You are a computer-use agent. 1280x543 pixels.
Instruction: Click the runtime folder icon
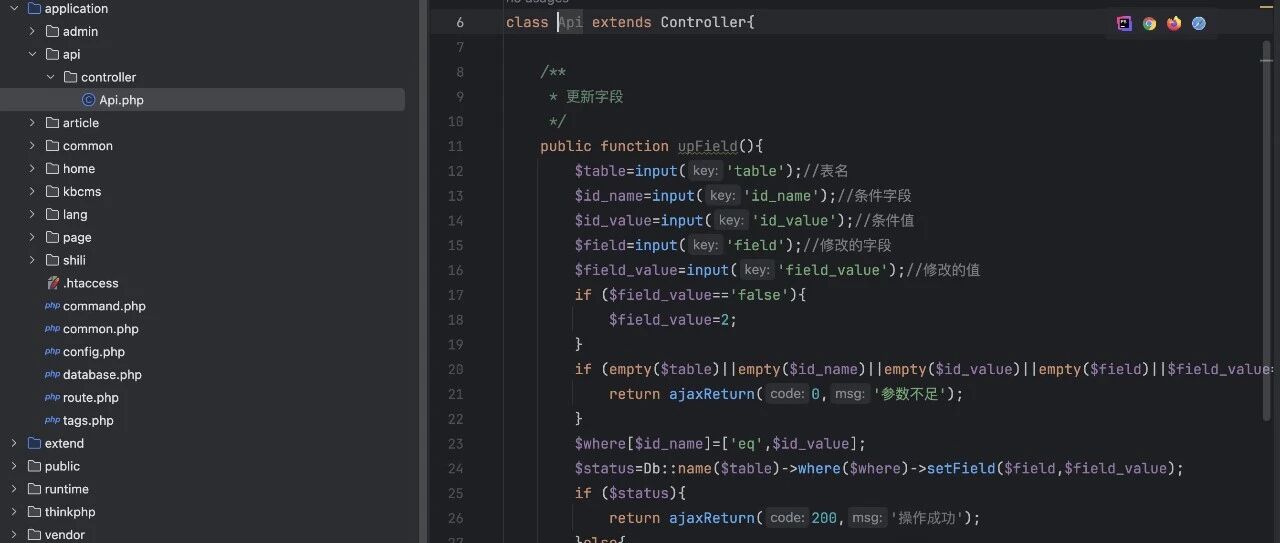[x=34, y=489]
